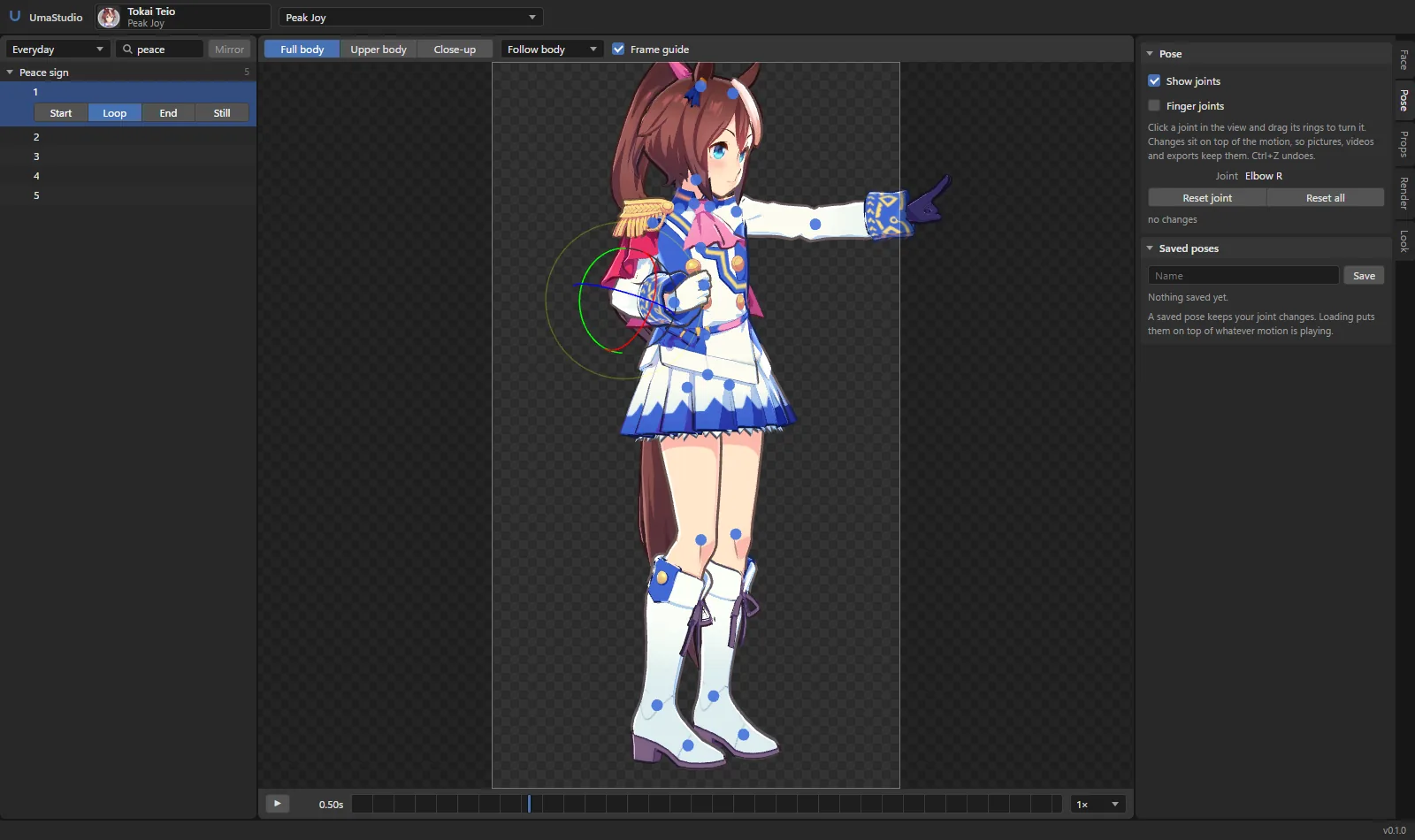
Task: Select the Start playback mode
Action: click(61, 113)
